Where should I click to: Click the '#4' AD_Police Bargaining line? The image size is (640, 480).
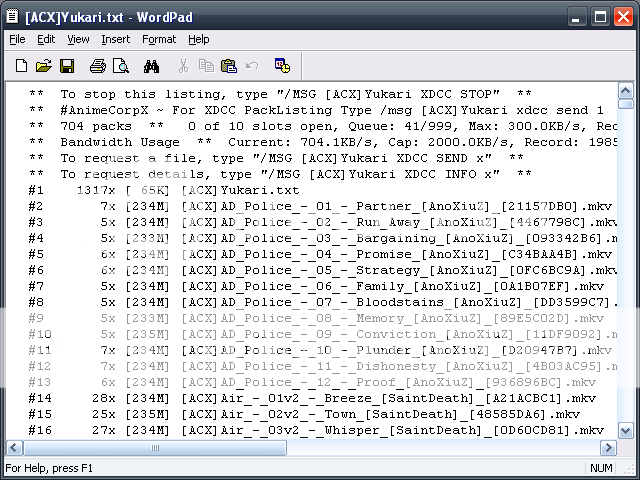pos(322,238)
